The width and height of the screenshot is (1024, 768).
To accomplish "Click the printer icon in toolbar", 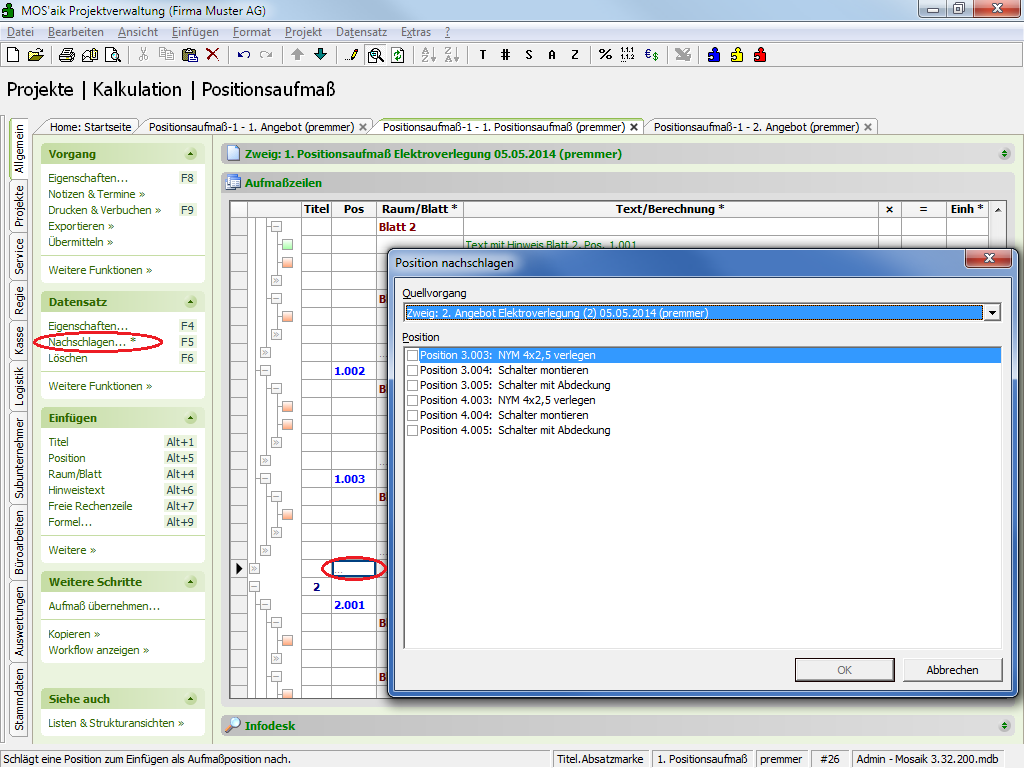I will point(66,54).
